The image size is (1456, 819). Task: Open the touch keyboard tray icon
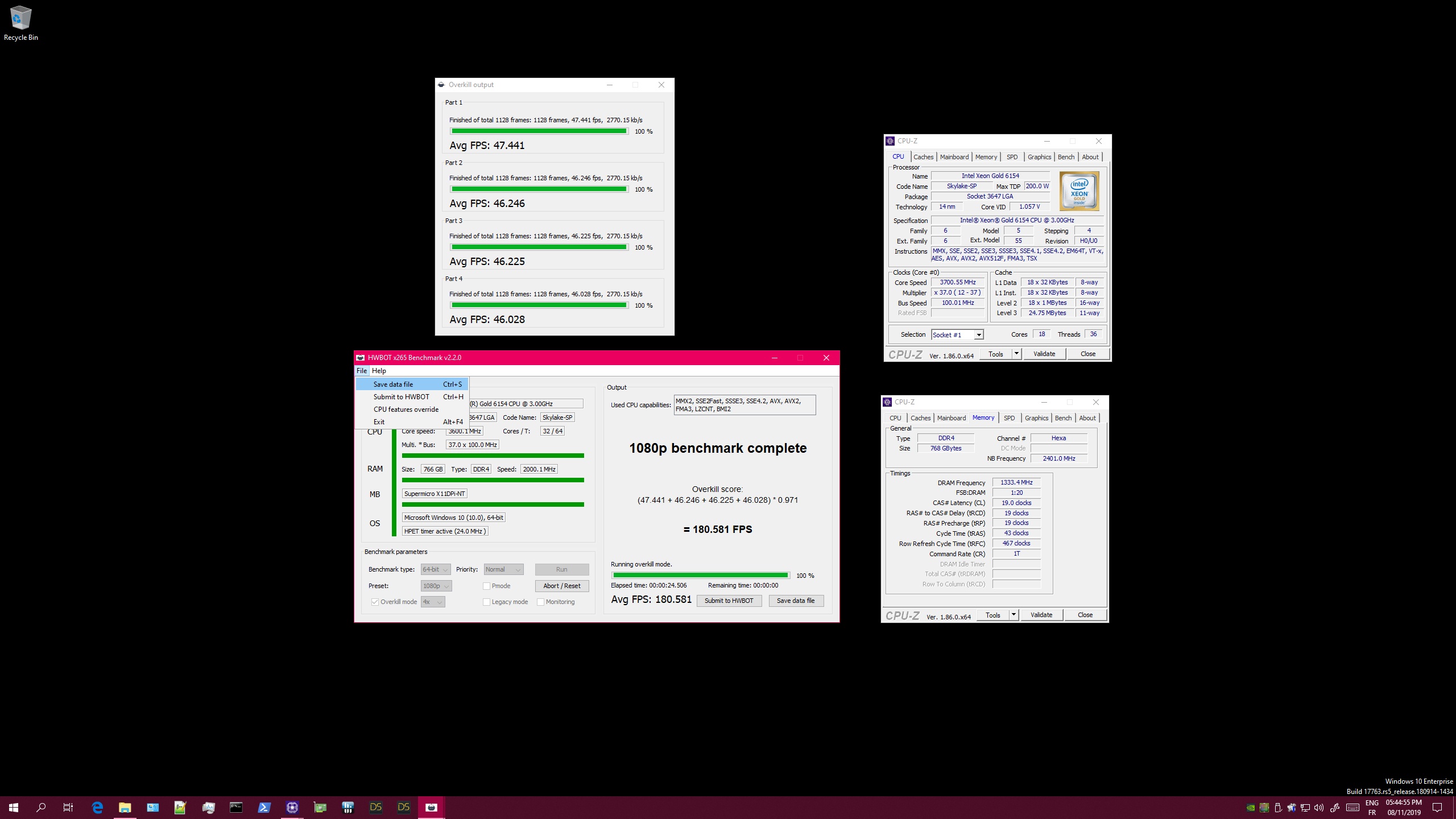(x=1353, y=808)
